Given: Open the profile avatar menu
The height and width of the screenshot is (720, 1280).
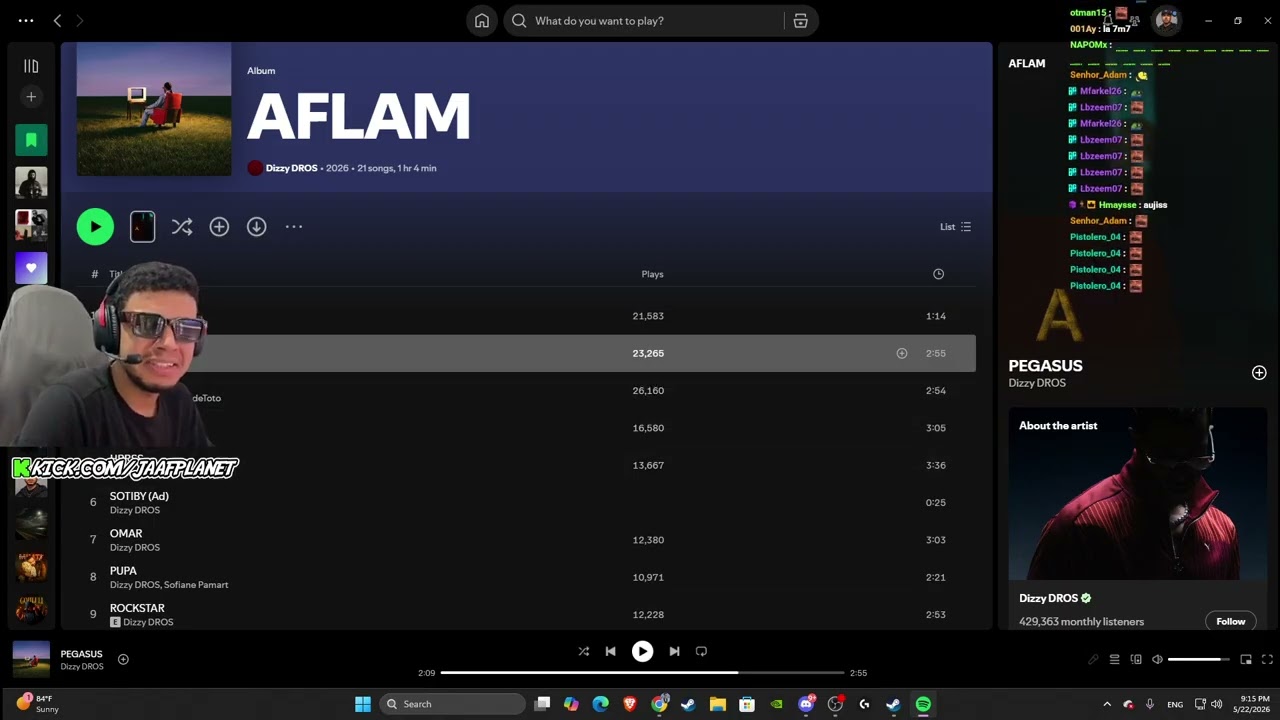Looking at the screenshot, I should click(1167, 20).
